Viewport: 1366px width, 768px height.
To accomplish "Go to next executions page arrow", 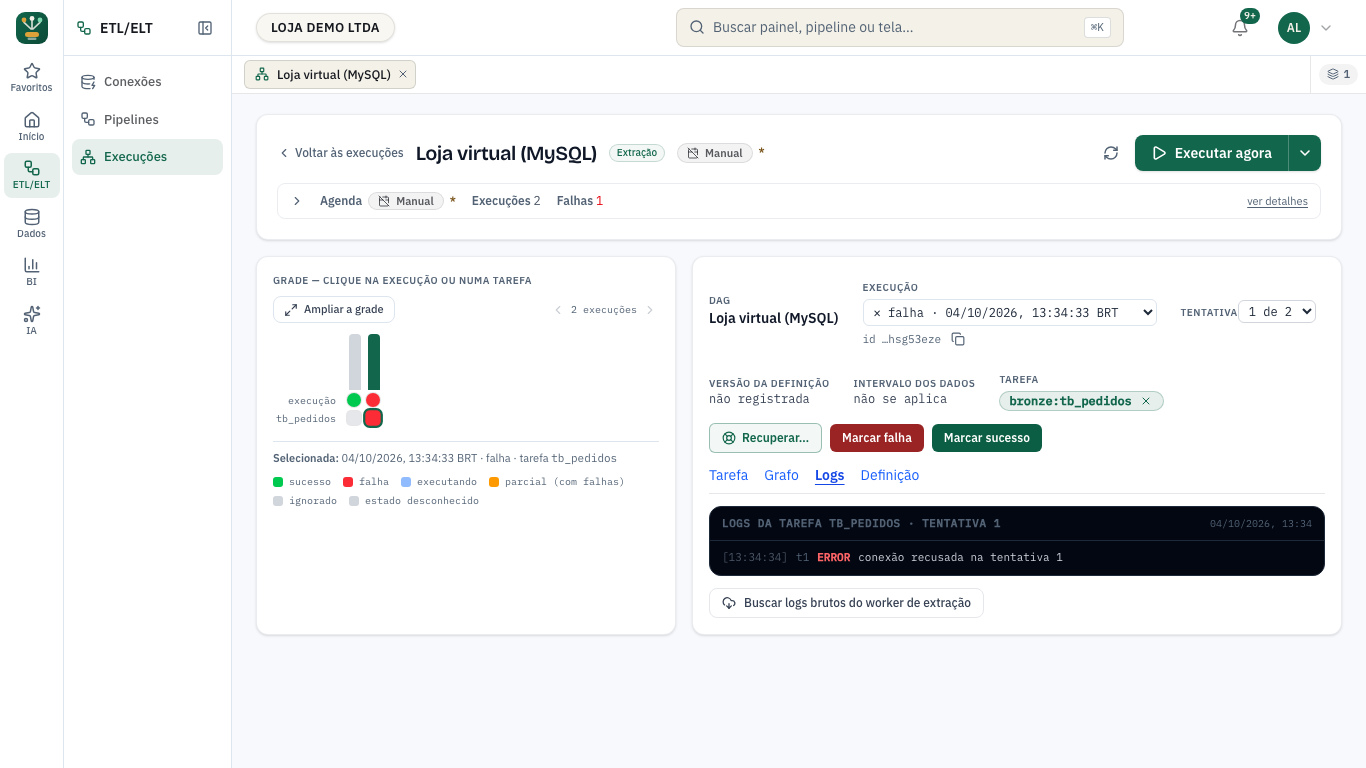I will click(650, 310).
